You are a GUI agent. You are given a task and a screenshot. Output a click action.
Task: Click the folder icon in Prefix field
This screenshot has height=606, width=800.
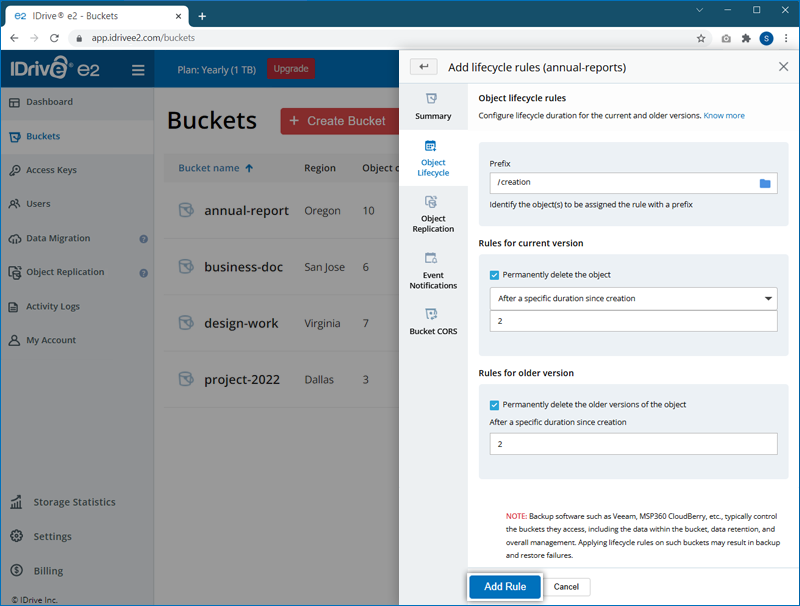pyautogui.click(x=765, y=183)
